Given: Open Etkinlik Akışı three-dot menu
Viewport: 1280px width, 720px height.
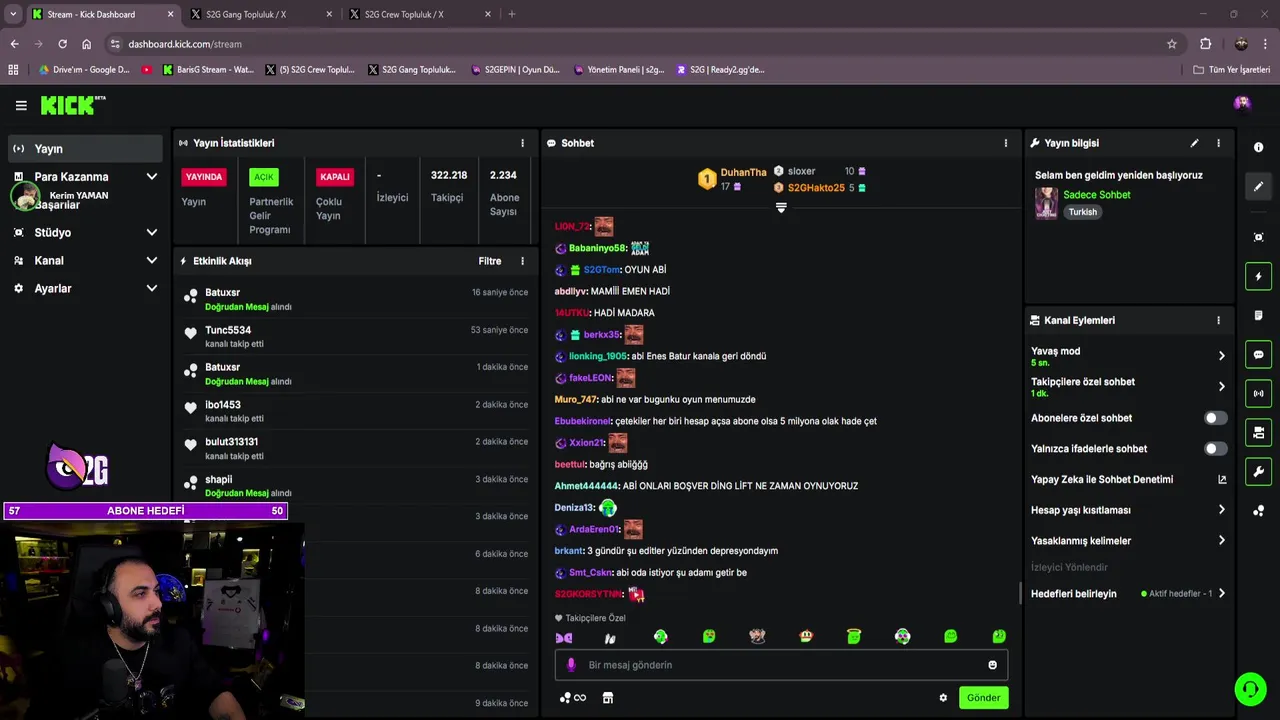Looking at the screenshot, I should click(522, 261).
